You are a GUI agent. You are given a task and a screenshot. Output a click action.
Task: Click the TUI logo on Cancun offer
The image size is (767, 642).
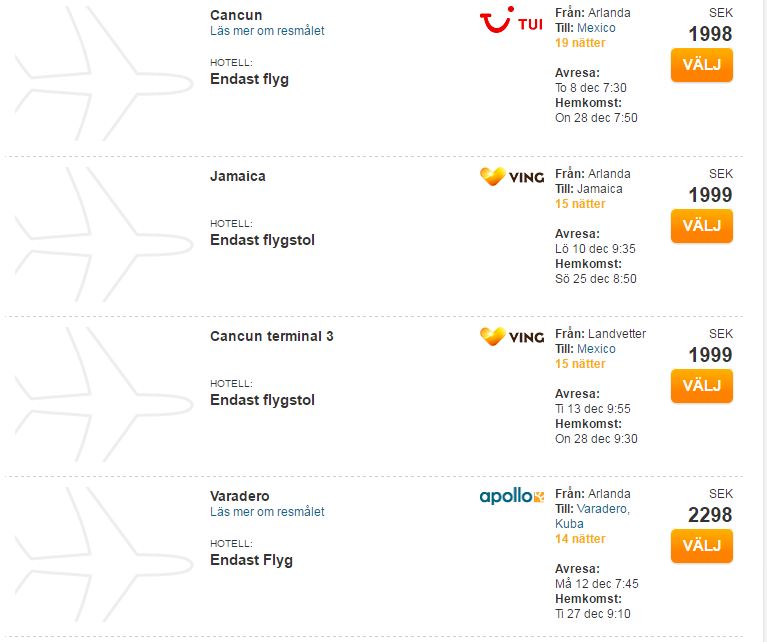click(511, 20)
